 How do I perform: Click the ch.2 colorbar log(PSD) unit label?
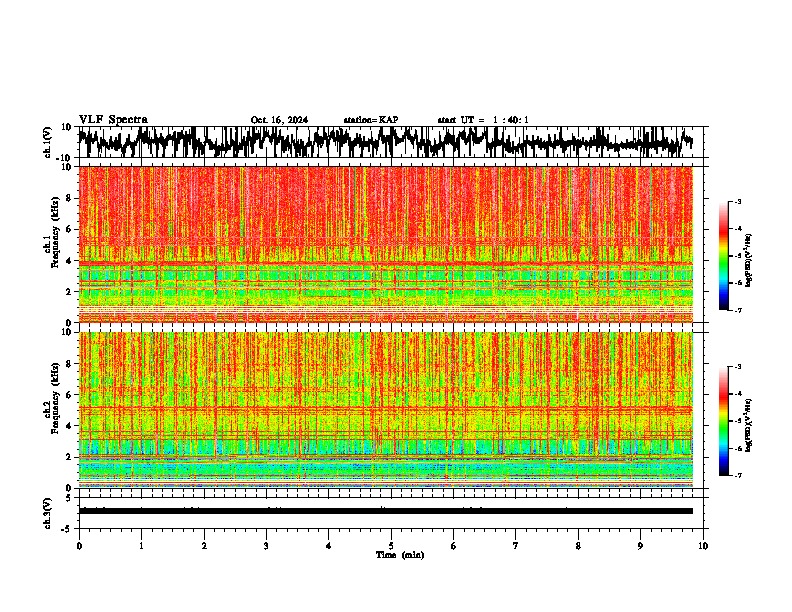[749, 425]
